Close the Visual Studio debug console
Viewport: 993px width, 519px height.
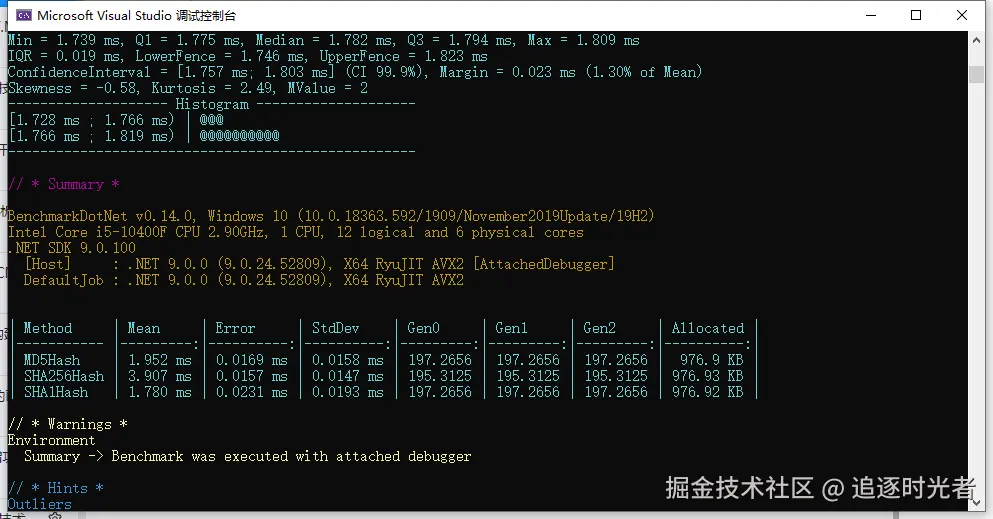[962, 15]
